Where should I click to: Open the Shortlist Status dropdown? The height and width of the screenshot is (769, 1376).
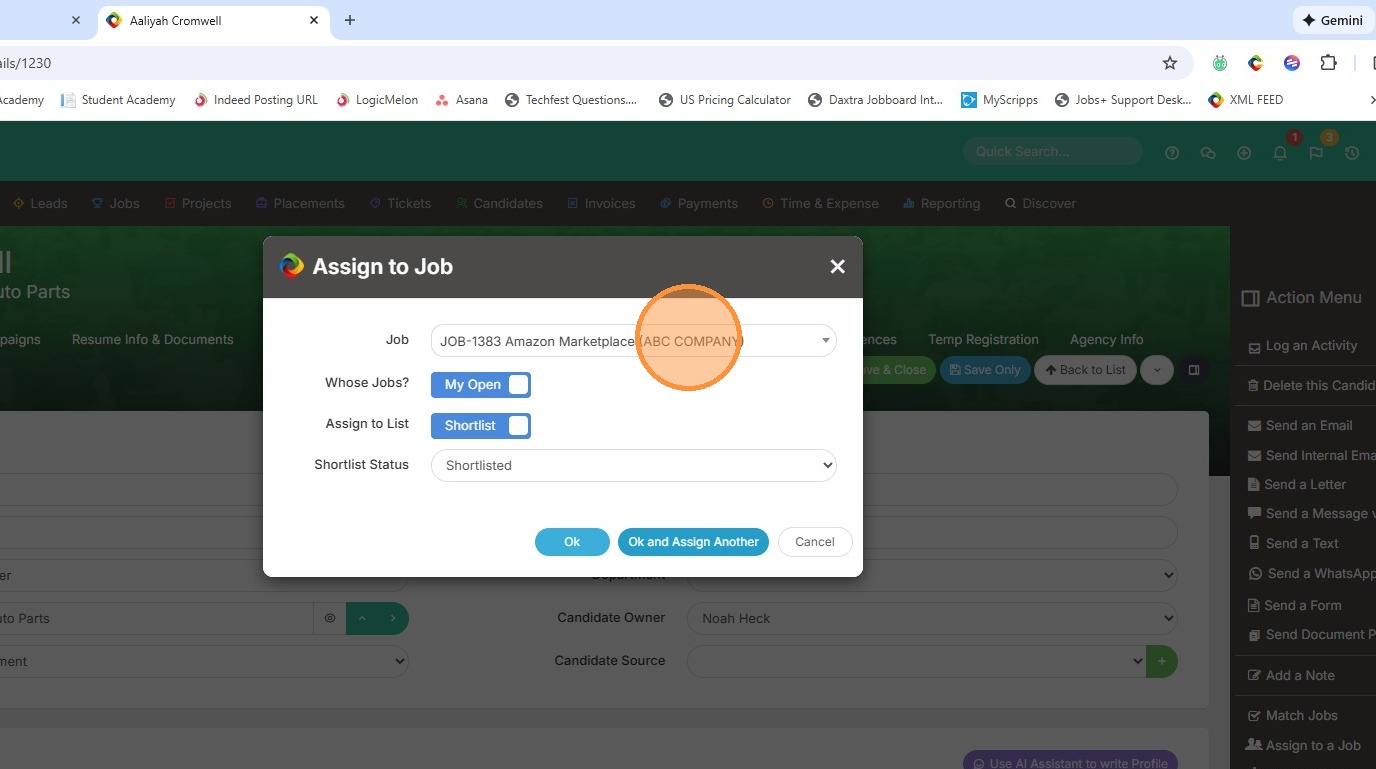pyautogui.click(x=634, y=465)
